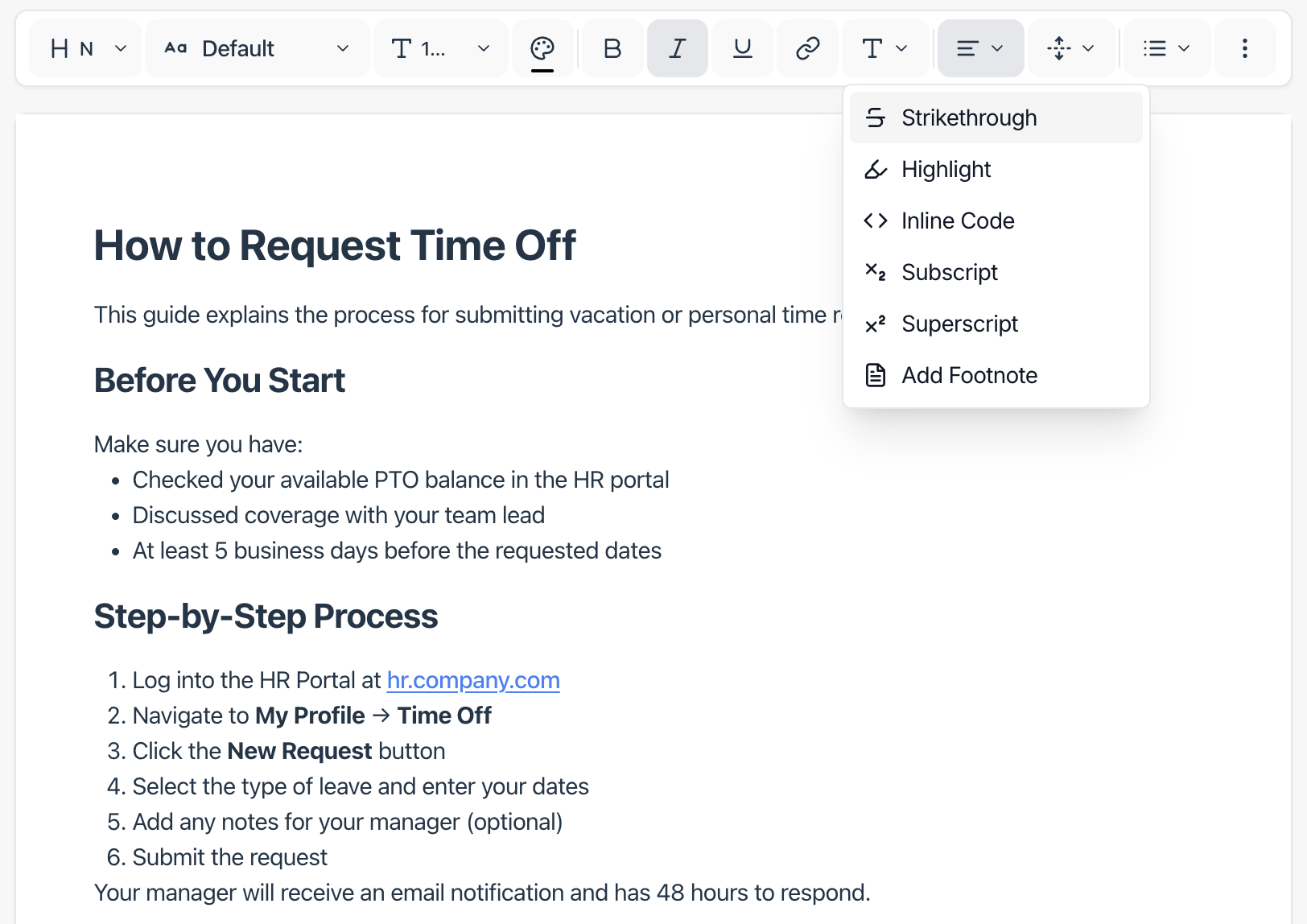
Task: Place cursor in the How to Request Time Off heading
Action: click(335, 245)
